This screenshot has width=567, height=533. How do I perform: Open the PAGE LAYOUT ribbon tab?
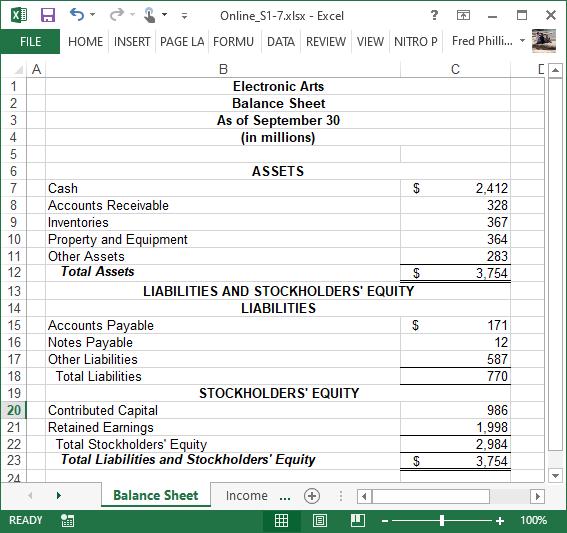click(x=182, y=42)
